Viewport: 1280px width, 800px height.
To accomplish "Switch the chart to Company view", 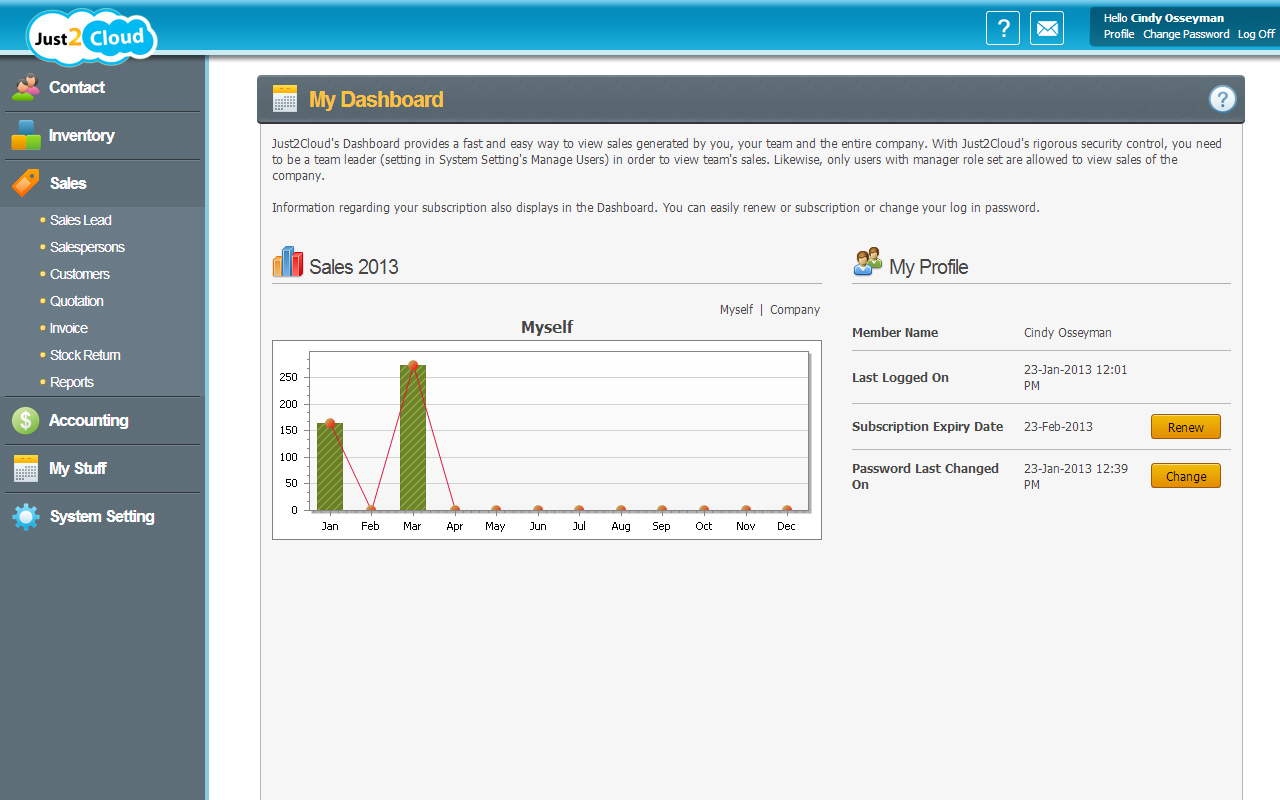I will [x=795, y=309].
